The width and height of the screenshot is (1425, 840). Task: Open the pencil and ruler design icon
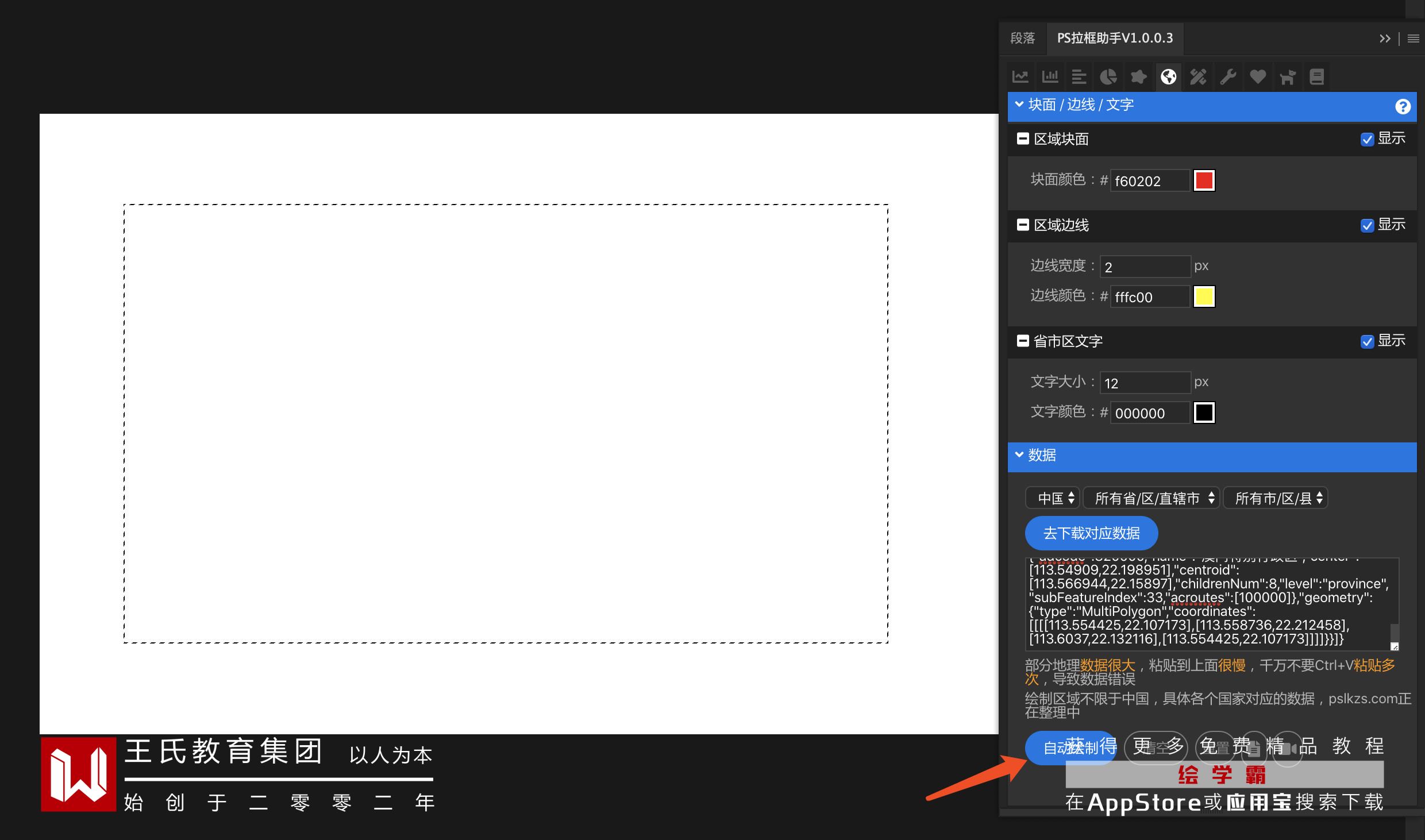[1198, 76]
